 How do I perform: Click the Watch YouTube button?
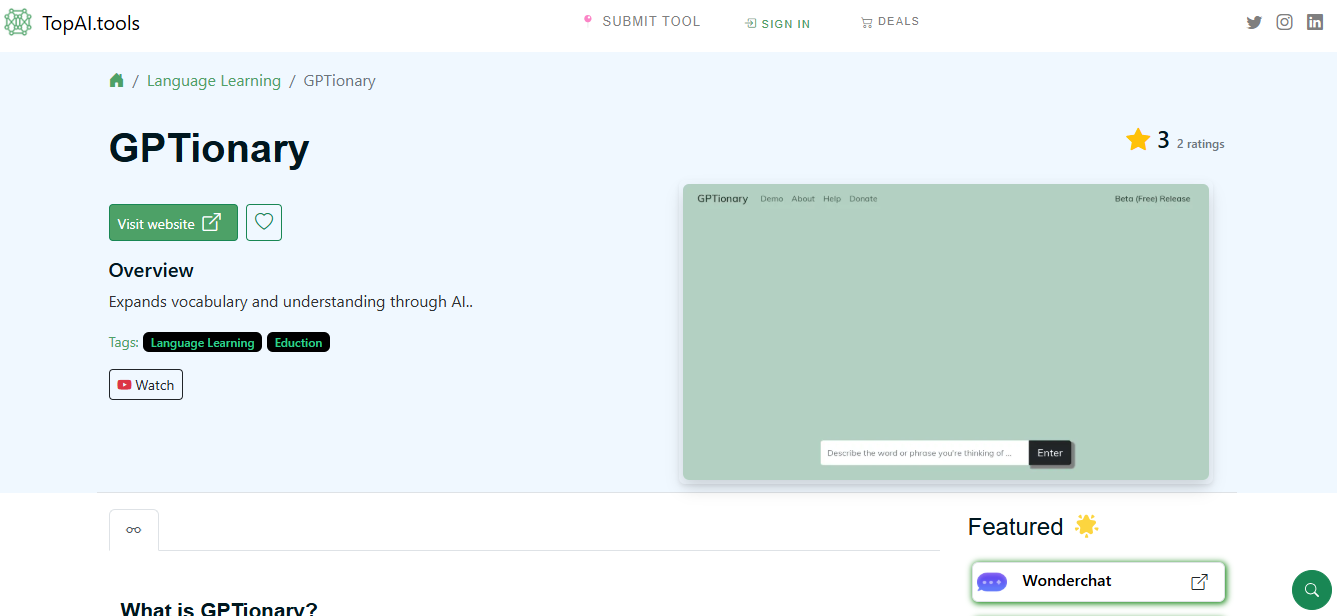tap(146, 385)
